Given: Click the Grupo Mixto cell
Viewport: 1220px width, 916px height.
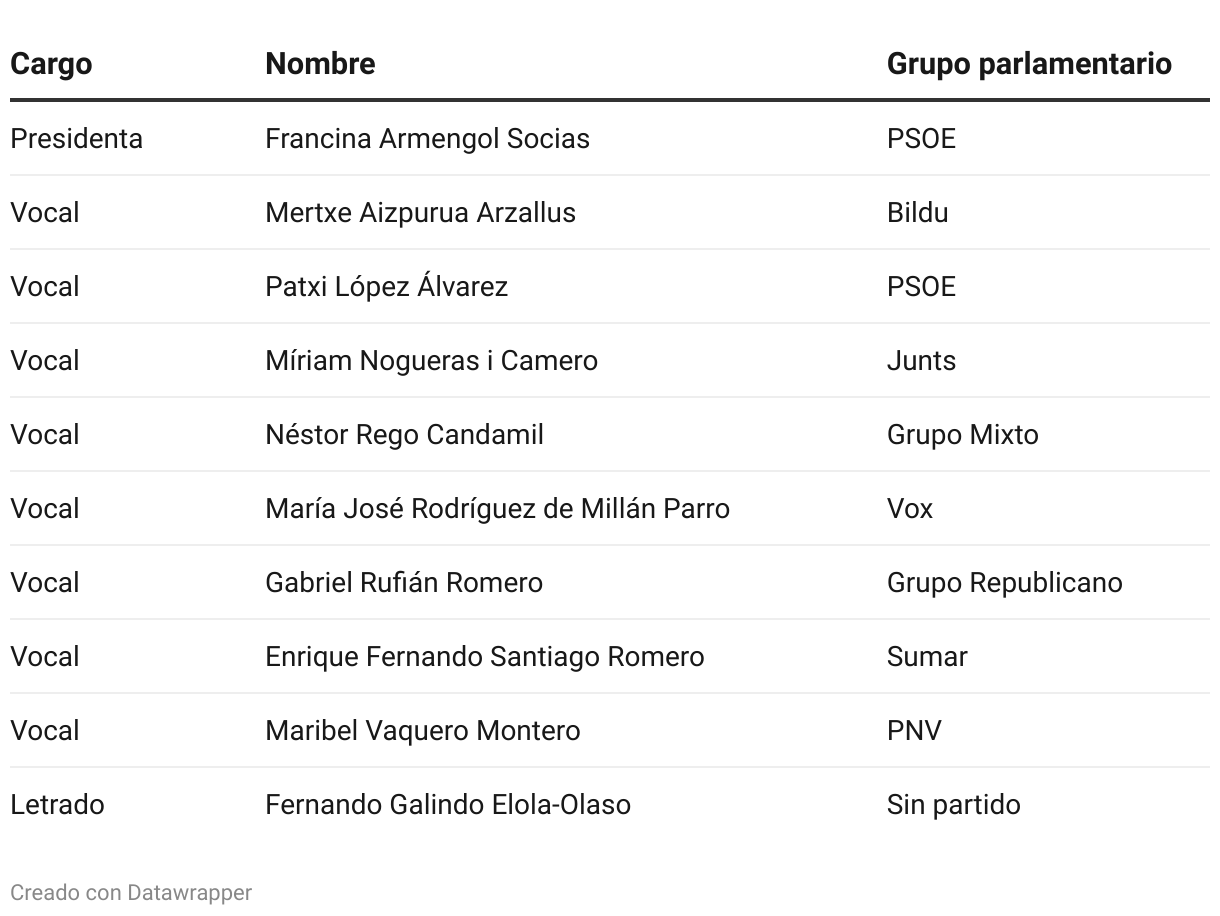Looking at the screenshot, I should tap(962, 434).
